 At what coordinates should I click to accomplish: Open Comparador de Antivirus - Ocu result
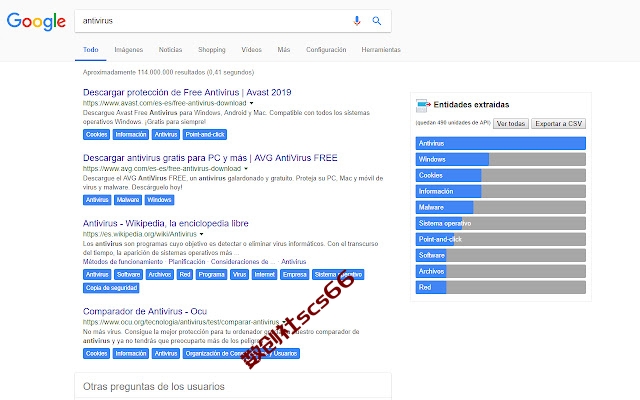coord(145,311)
